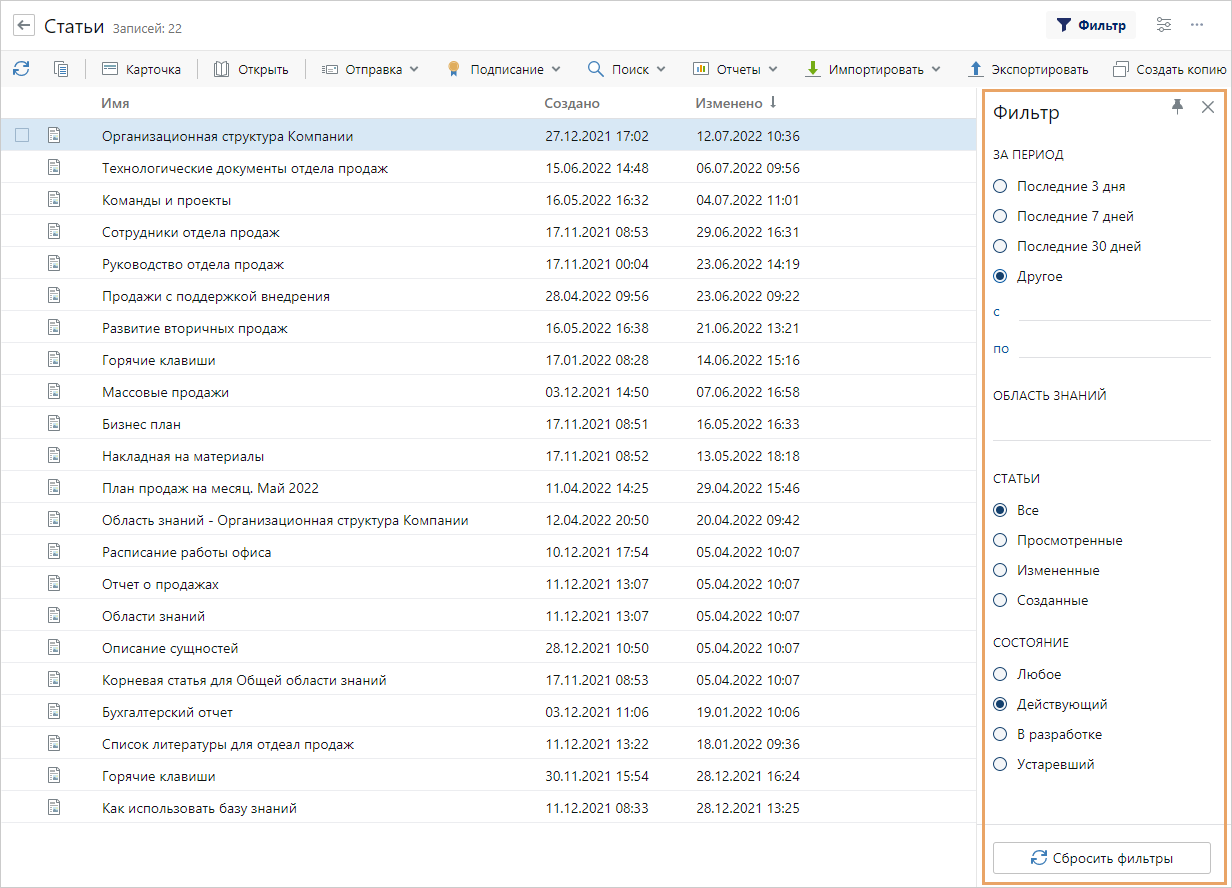Screen dimensions: 1232x888
Task: Click the Изменено sort arrow column header
Action: point(737,103)
